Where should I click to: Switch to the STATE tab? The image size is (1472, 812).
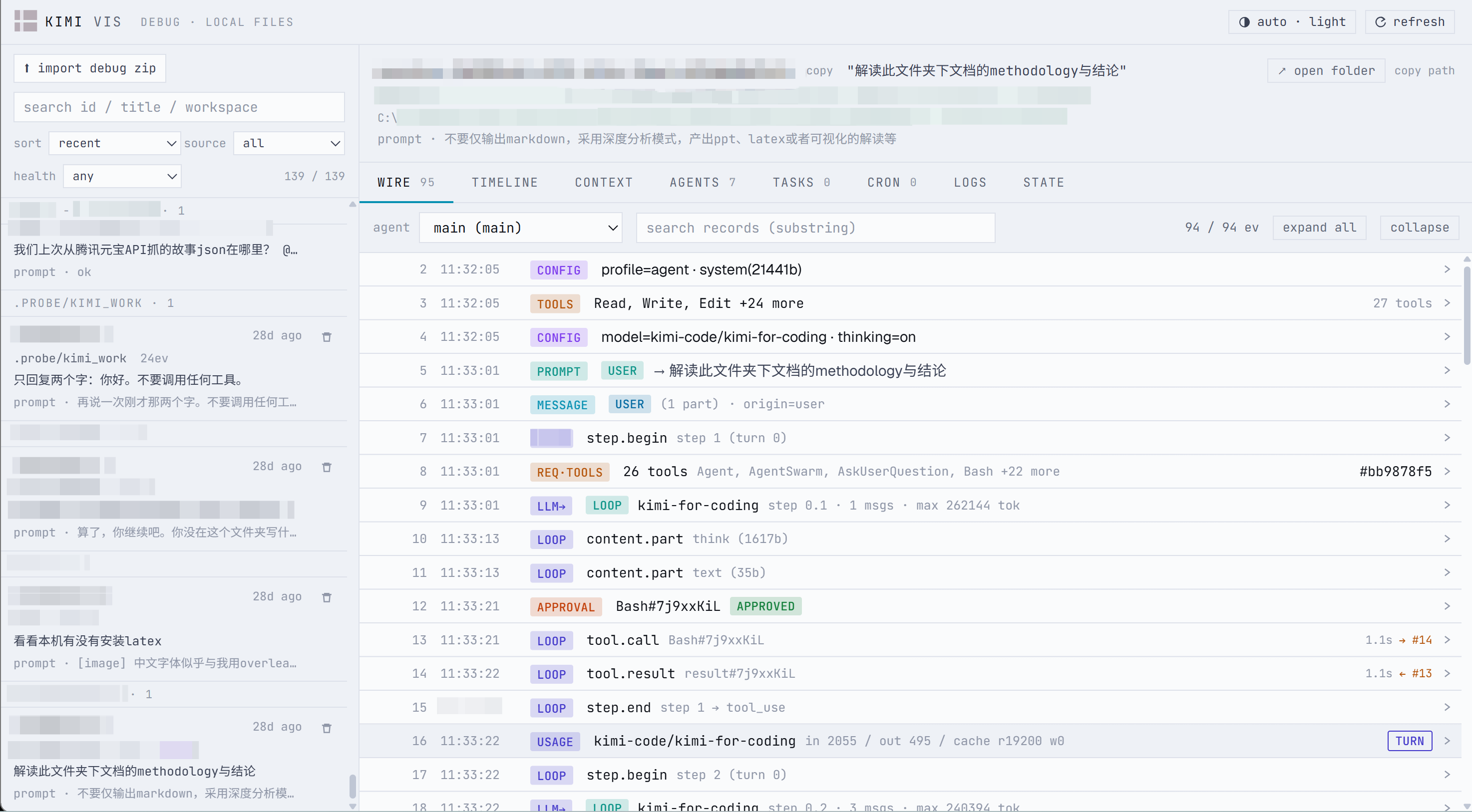click(1044, 182)
